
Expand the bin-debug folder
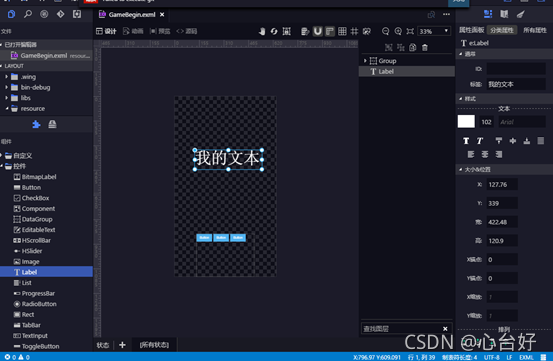(x=6, y=87)
